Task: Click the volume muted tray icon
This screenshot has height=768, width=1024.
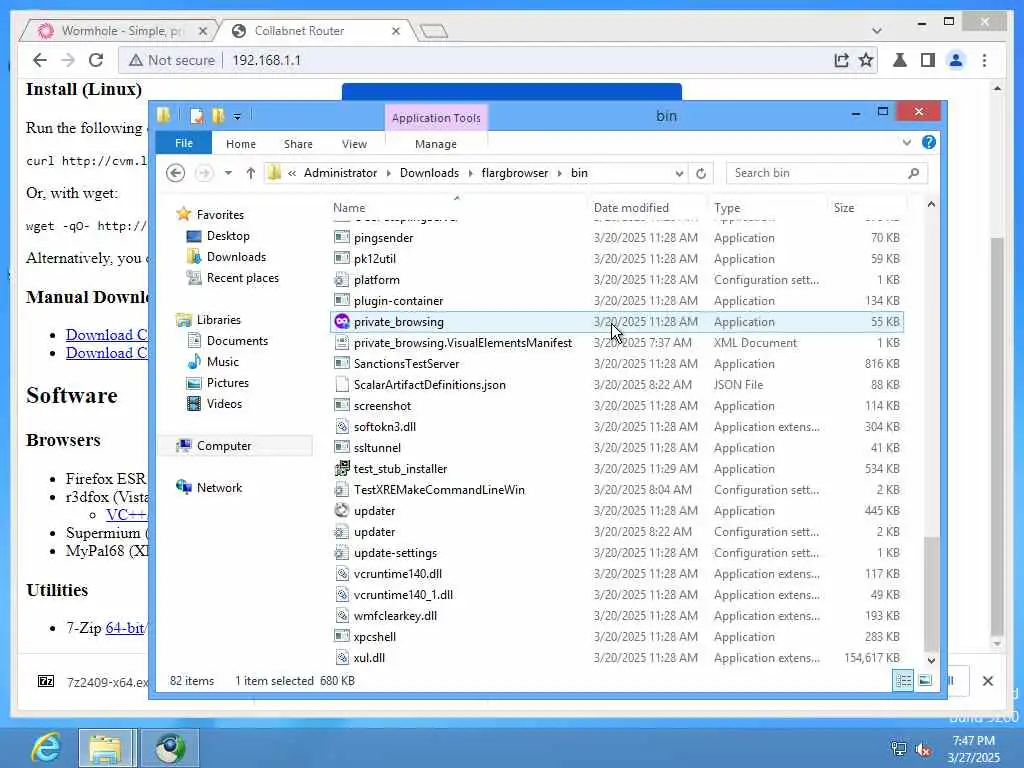Action: point(923,749)
